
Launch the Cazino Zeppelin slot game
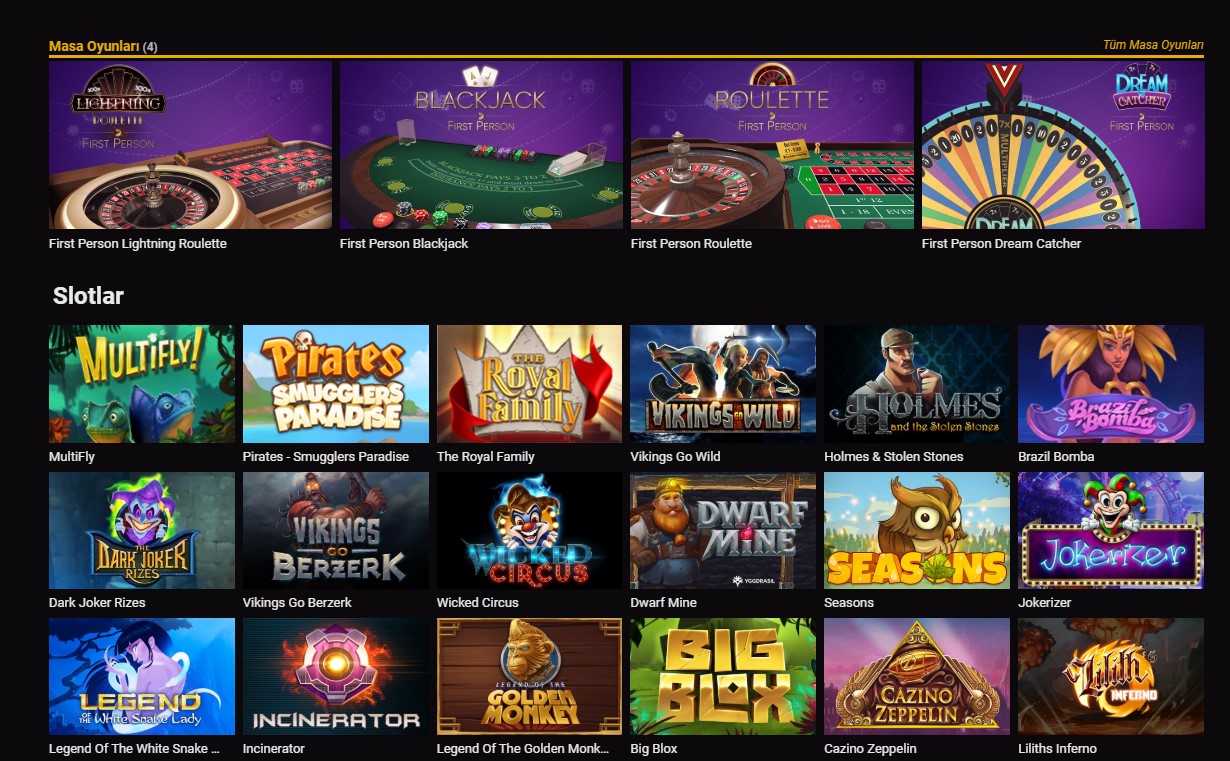click(x=917, y=676)
